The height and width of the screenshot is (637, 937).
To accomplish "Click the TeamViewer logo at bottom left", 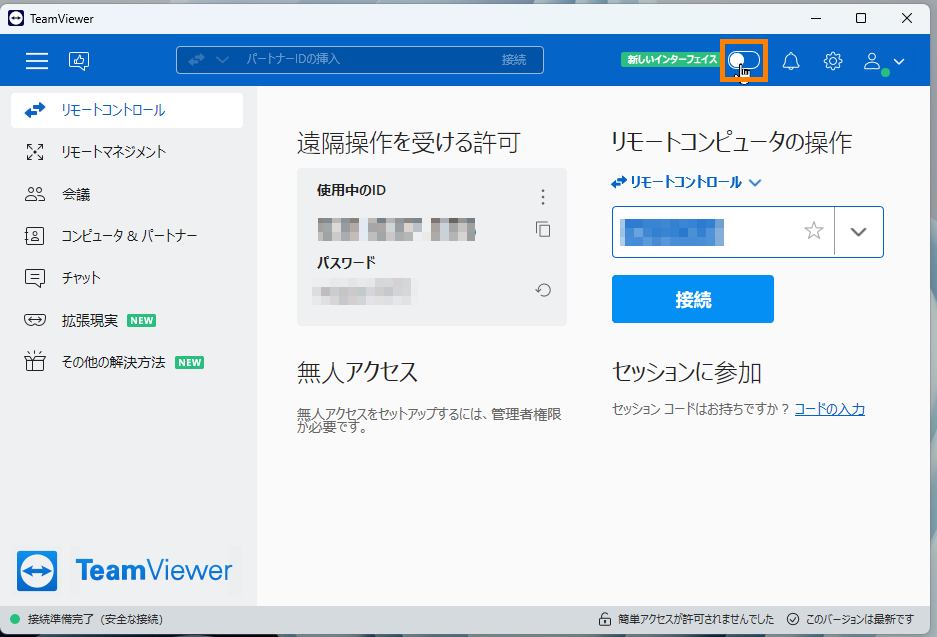I will 124,571.
